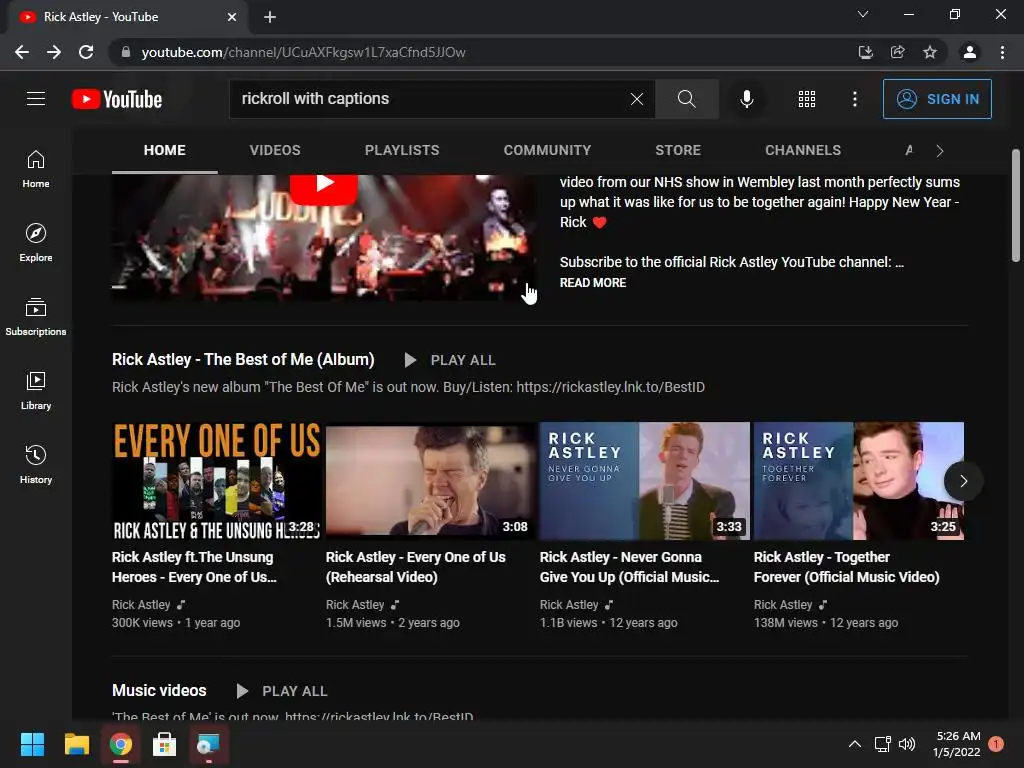Viewport: 1024px width, 768px height.
Task: Open Subscriptions in the sidebar
Action: 36,316
